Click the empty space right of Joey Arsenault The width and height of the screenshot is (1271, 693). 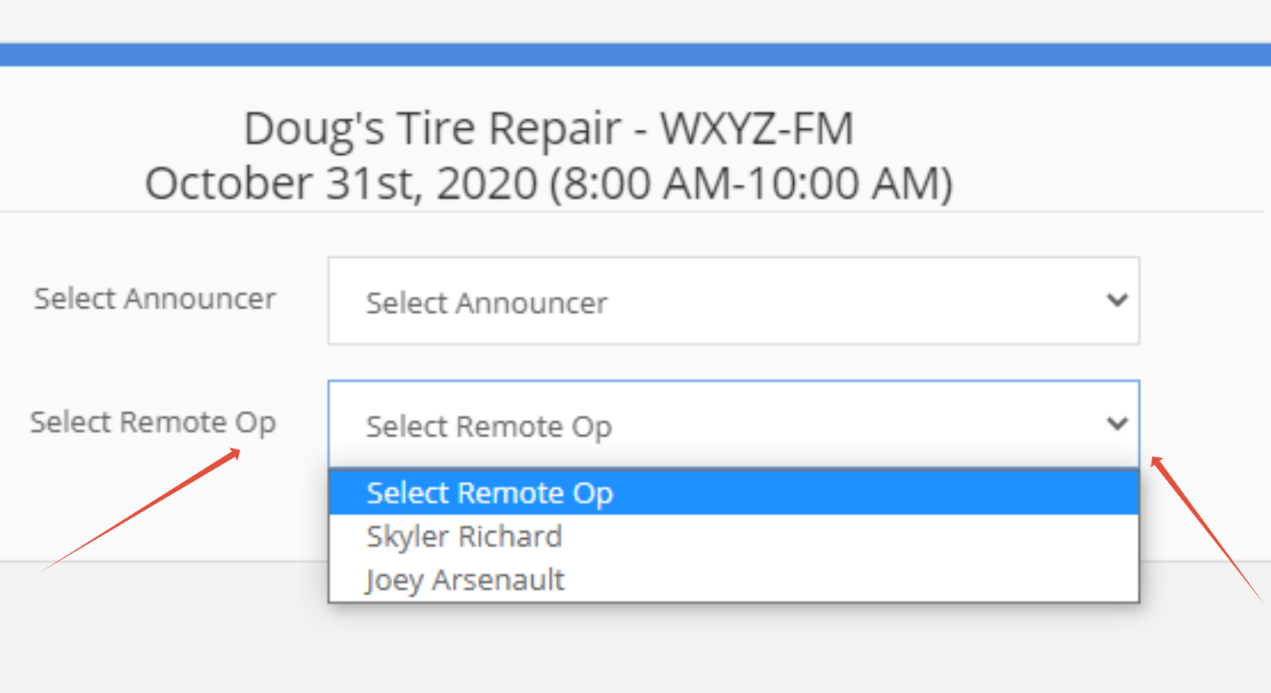850,580
